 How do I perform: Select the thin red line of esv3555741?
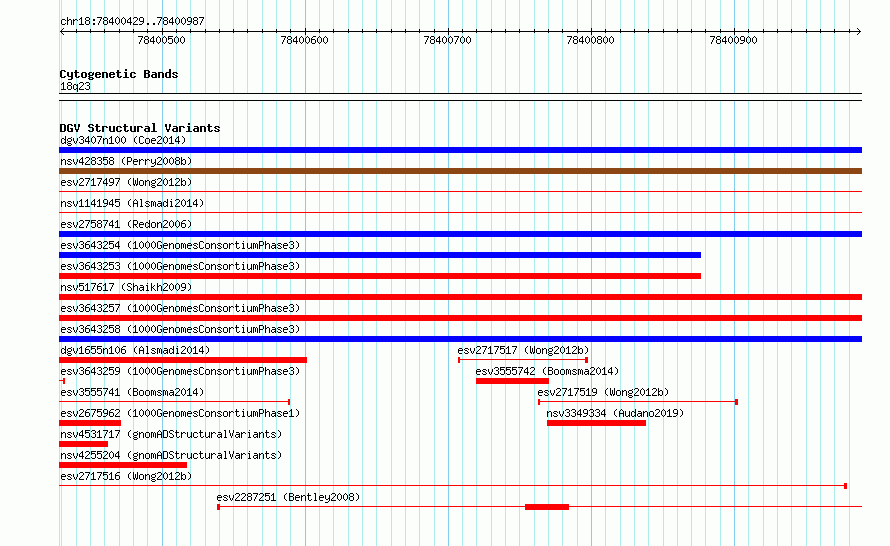pyautogui.click(x=175, y=402)
